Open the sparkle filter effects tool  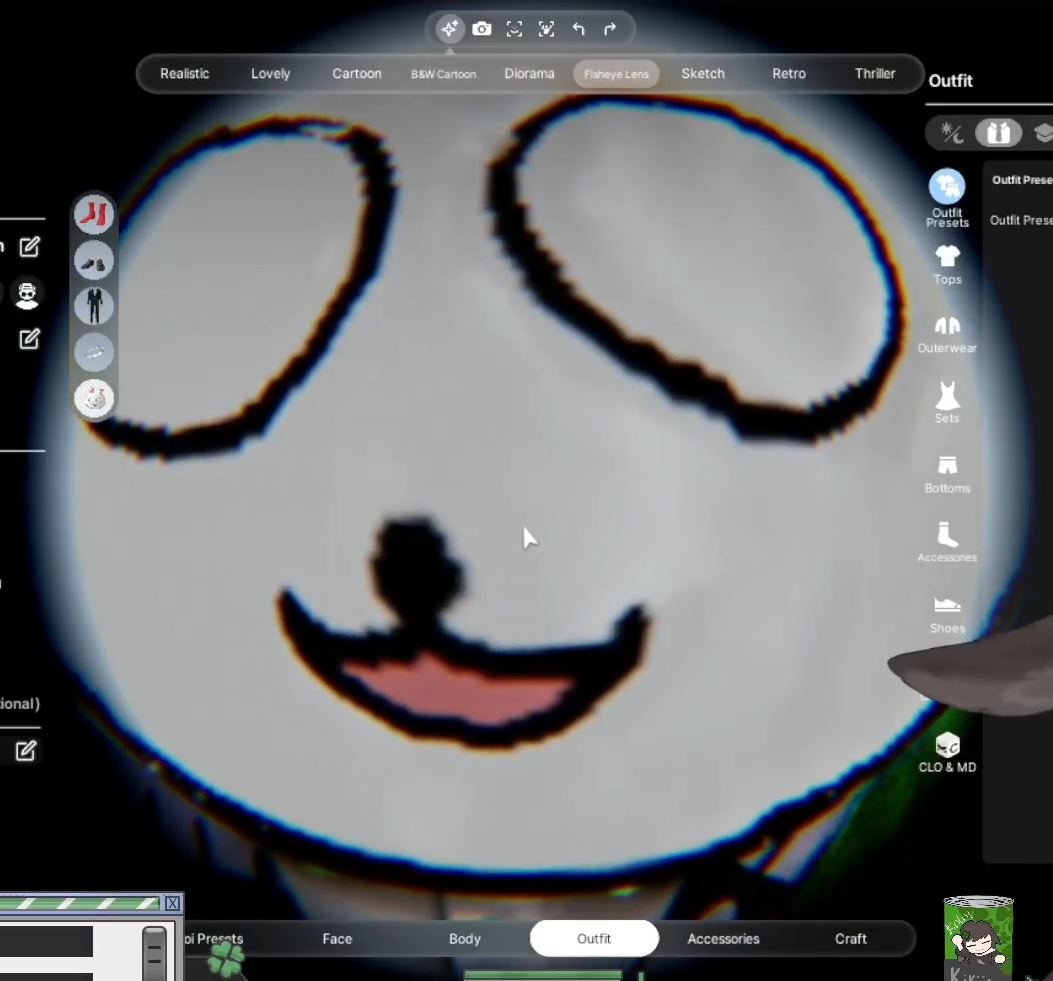click(449, 29)
